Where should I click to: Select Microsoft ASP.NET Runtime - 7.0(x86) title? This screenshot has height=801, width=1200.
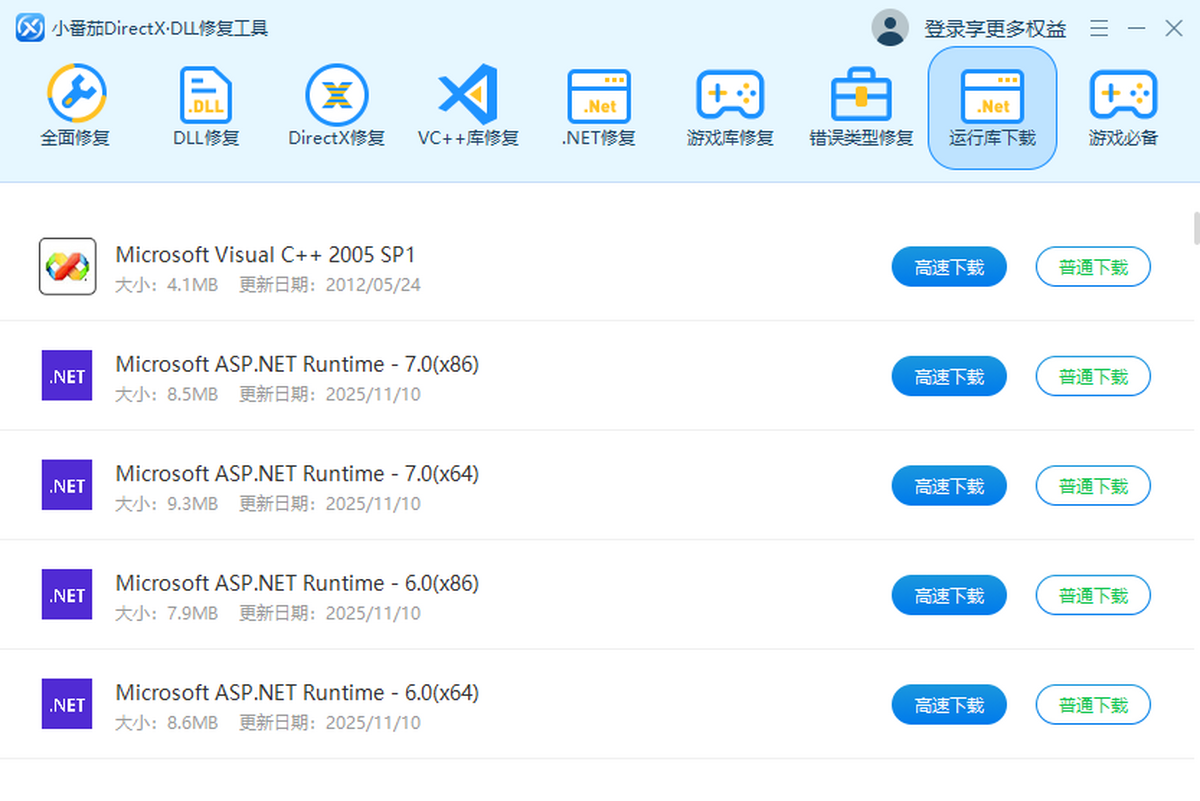click(297, 365)
